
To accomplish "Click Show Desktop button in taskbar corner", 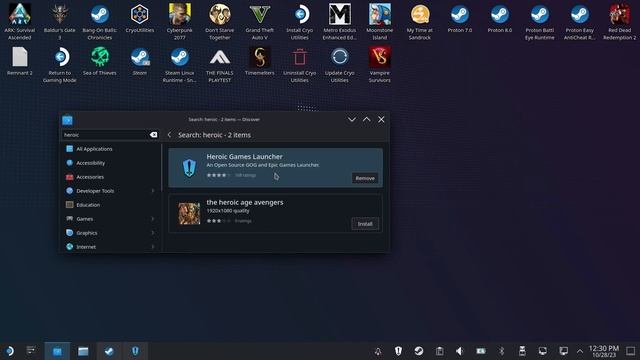I will 631,351.
